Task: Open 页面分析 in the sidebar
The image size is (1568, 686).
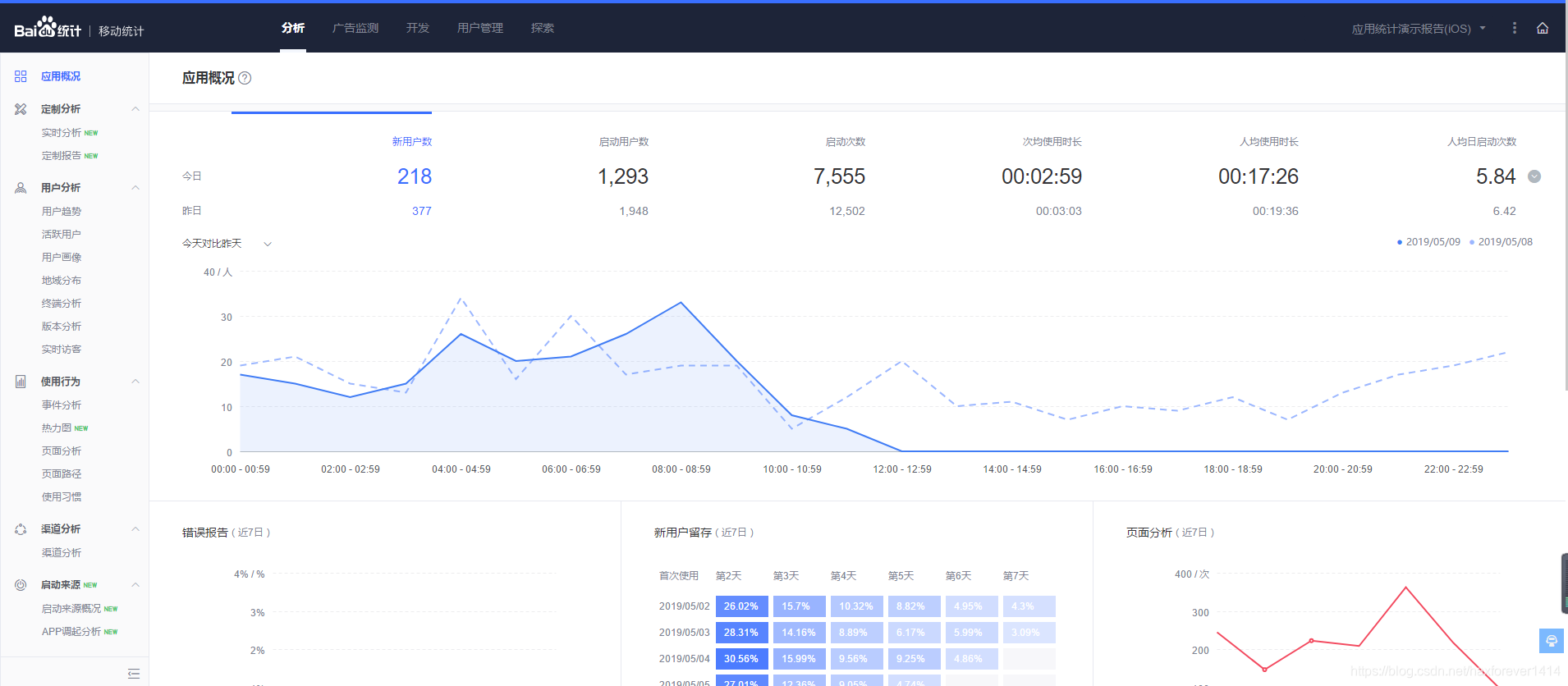Action: 62,451
